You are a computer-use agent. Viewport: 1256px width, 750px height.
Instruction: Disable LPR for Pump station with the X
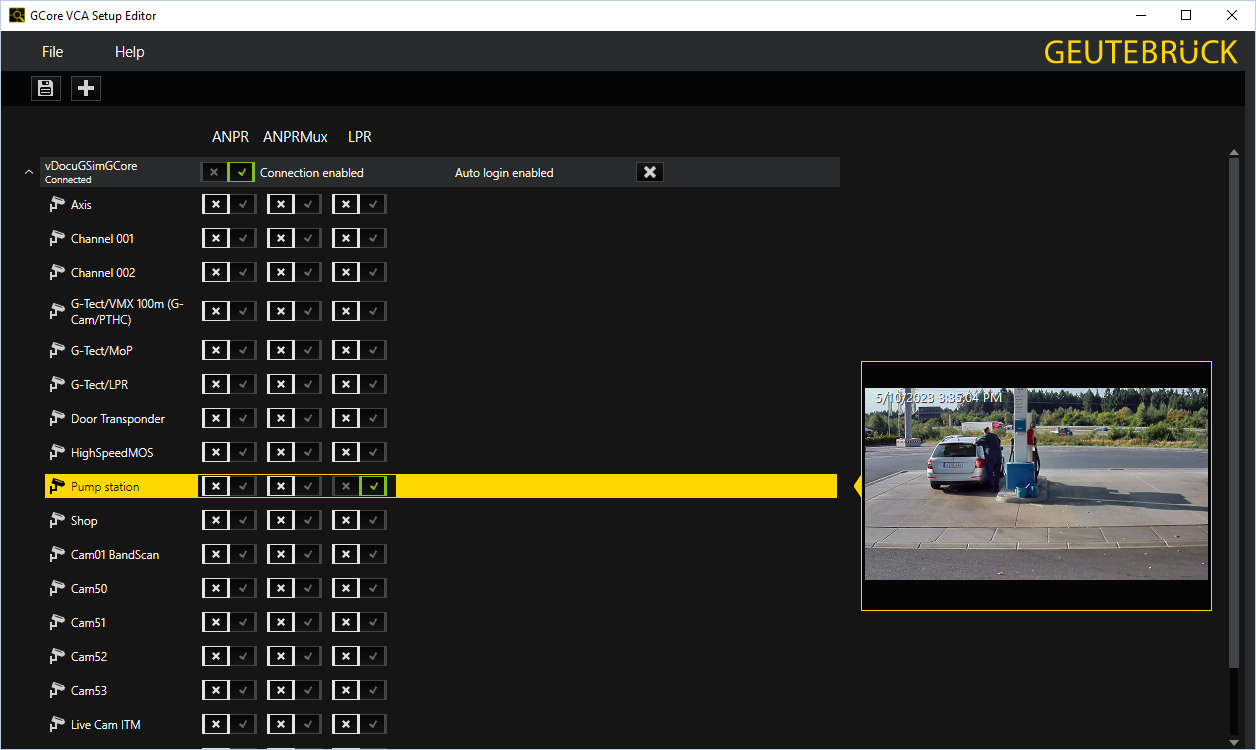pos(346,487)
